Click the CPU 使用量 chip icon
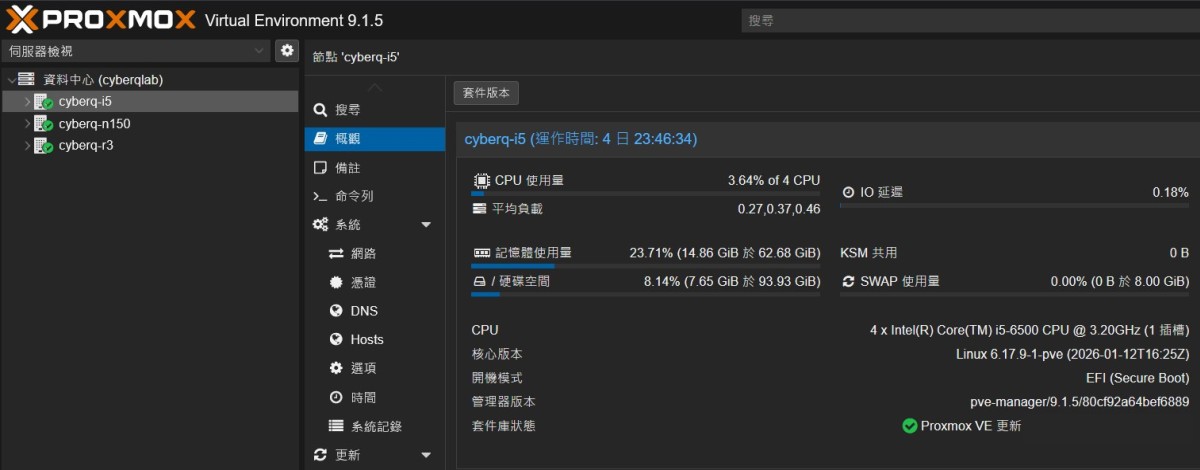Viewport: 1200px width, 470px height. coord(481,181)
